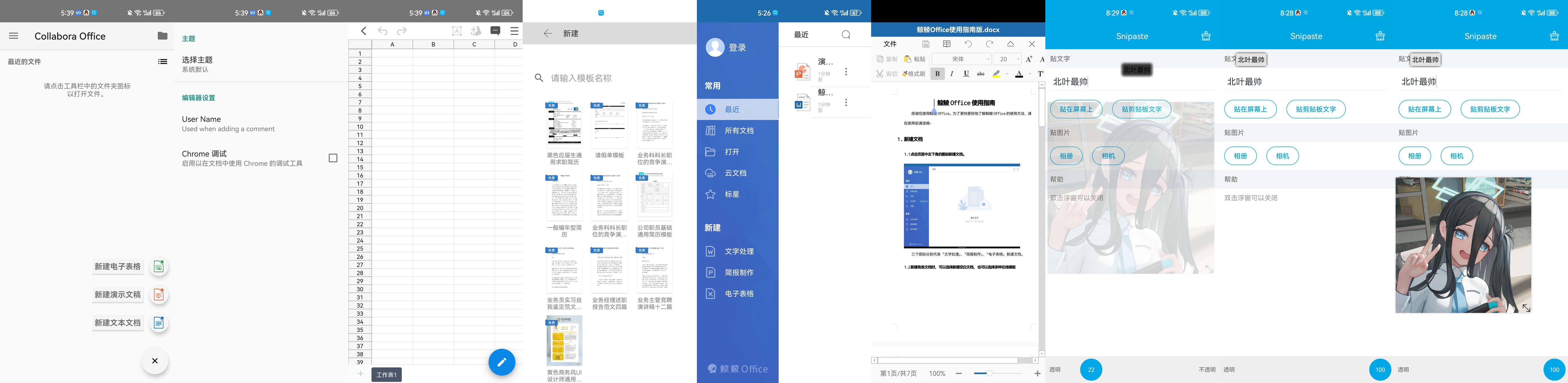The height and width of the screenshot is (383, 1568).
Task: Click the save icon in document toolbar
Action: pos(925,44)
